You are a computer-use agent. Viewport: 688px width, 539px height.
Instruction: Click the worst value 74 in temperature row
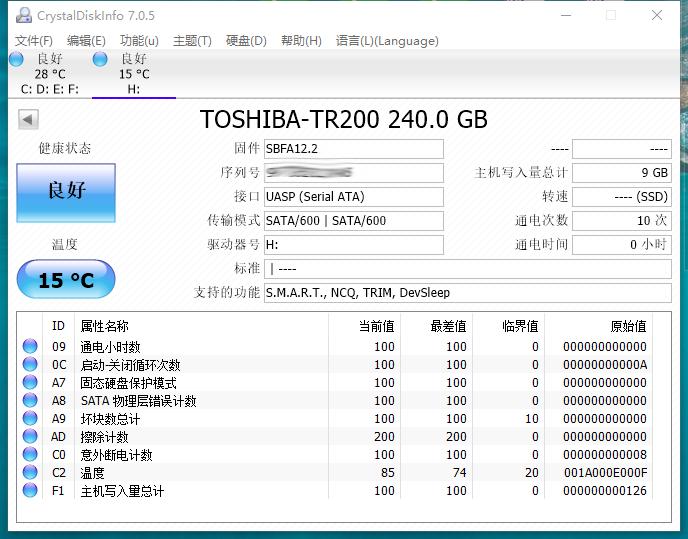pyautogui.click(x=459, y=473)
